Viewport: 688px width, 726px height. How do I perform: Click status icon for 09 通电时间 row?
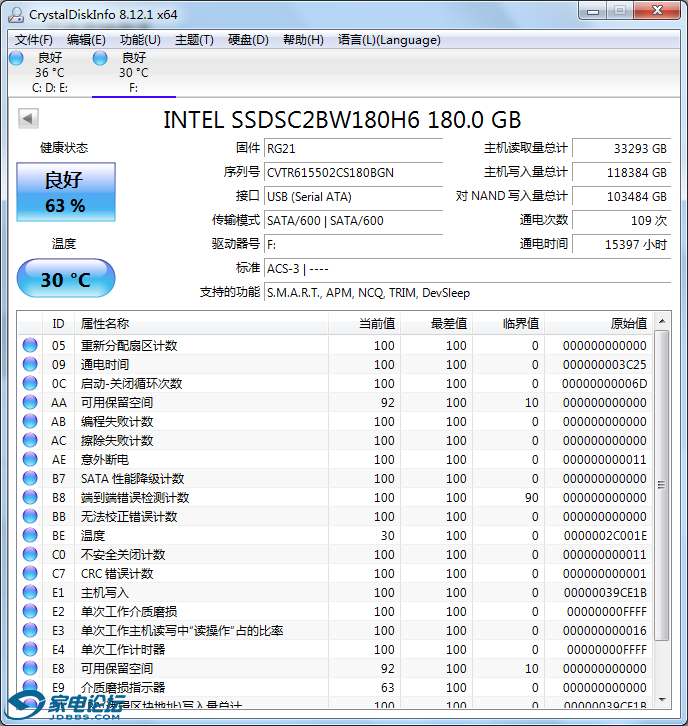point(30,364)
